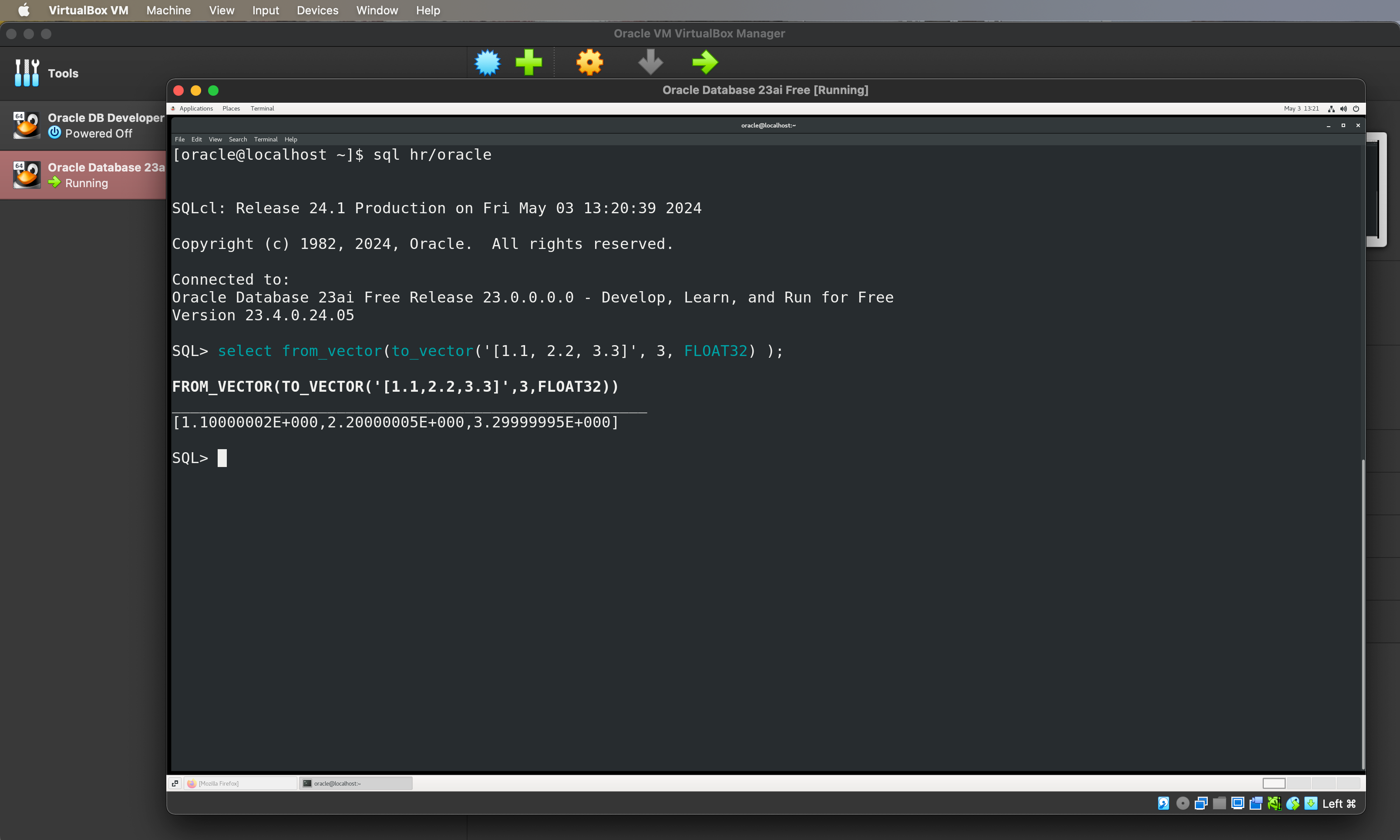Click the vector result output line
This screenshot has height=840, width=1400.
pos(395,422)
